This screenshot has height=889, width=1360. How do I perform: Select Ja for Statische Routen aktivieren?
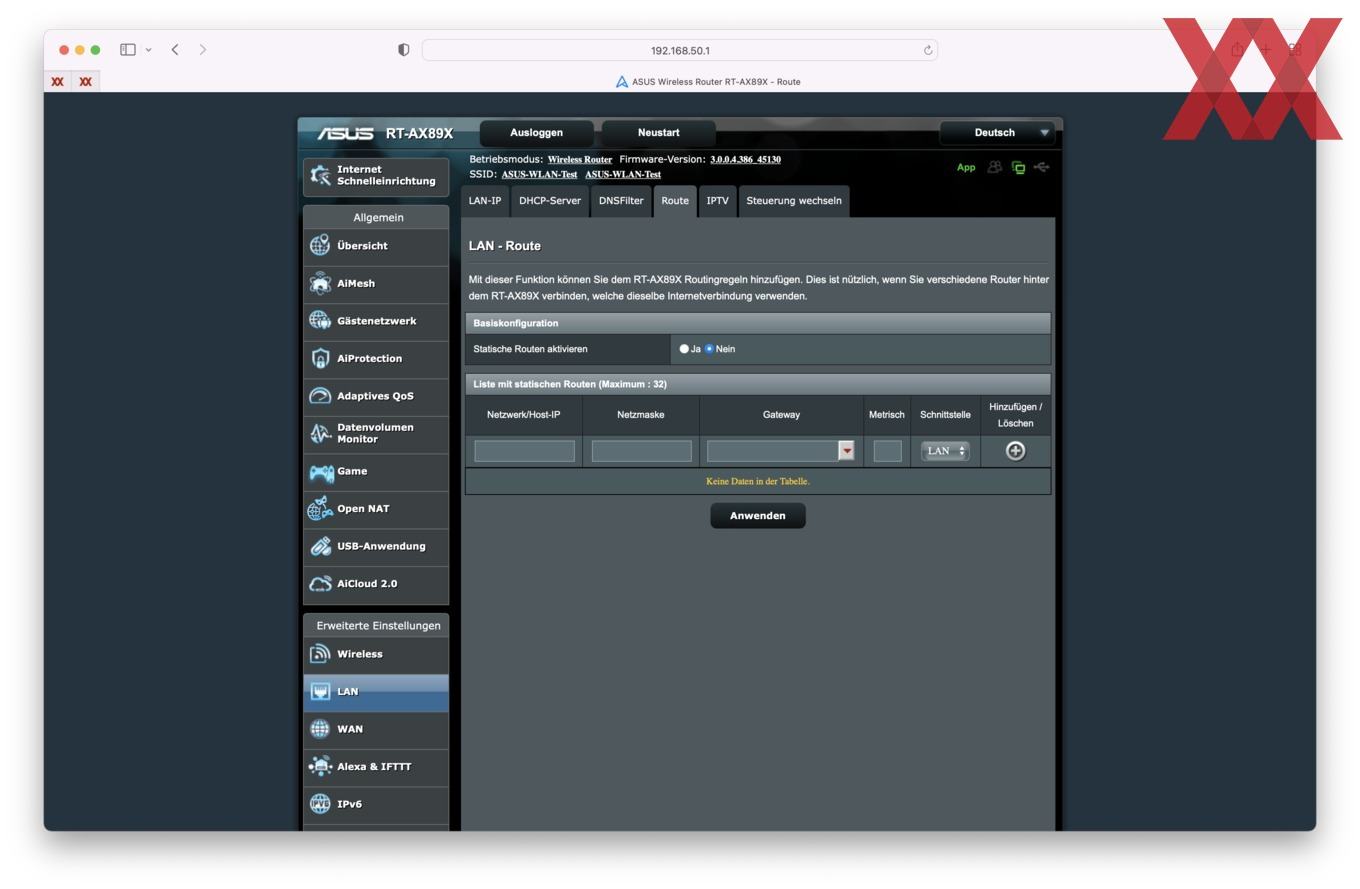click(684, 349)
